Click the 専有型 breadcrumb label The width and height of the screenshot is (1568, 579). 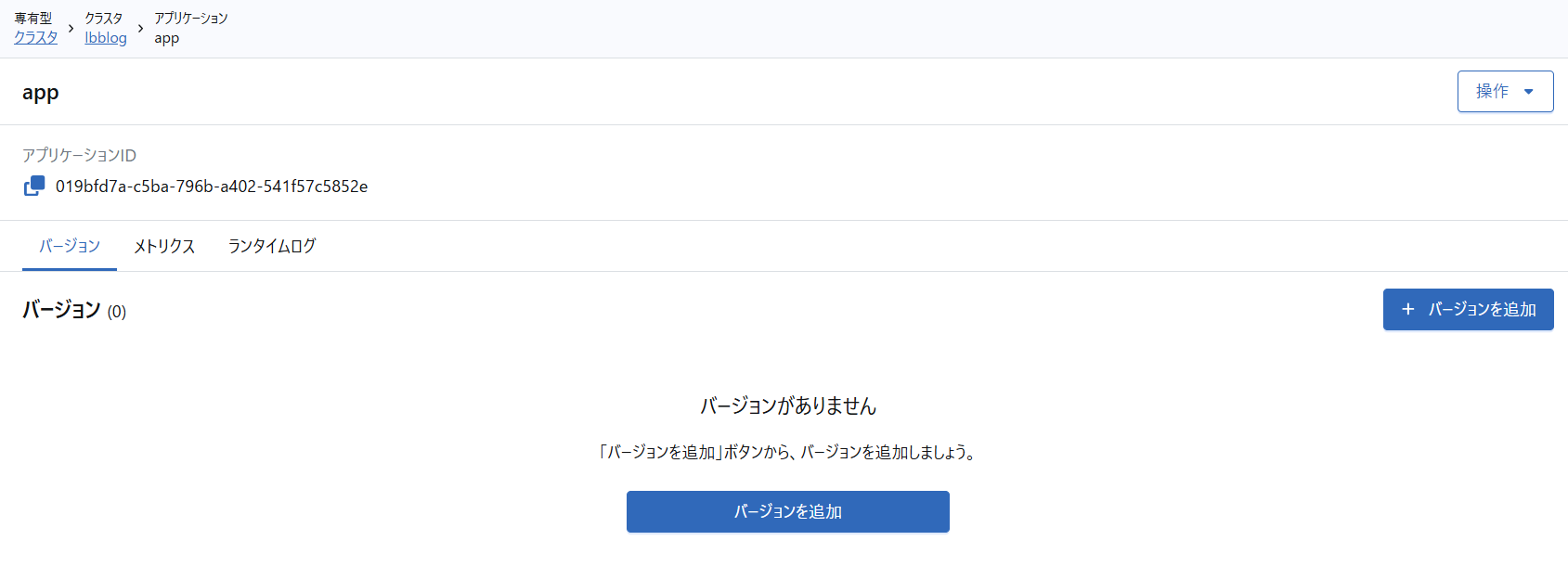point(33,19)
